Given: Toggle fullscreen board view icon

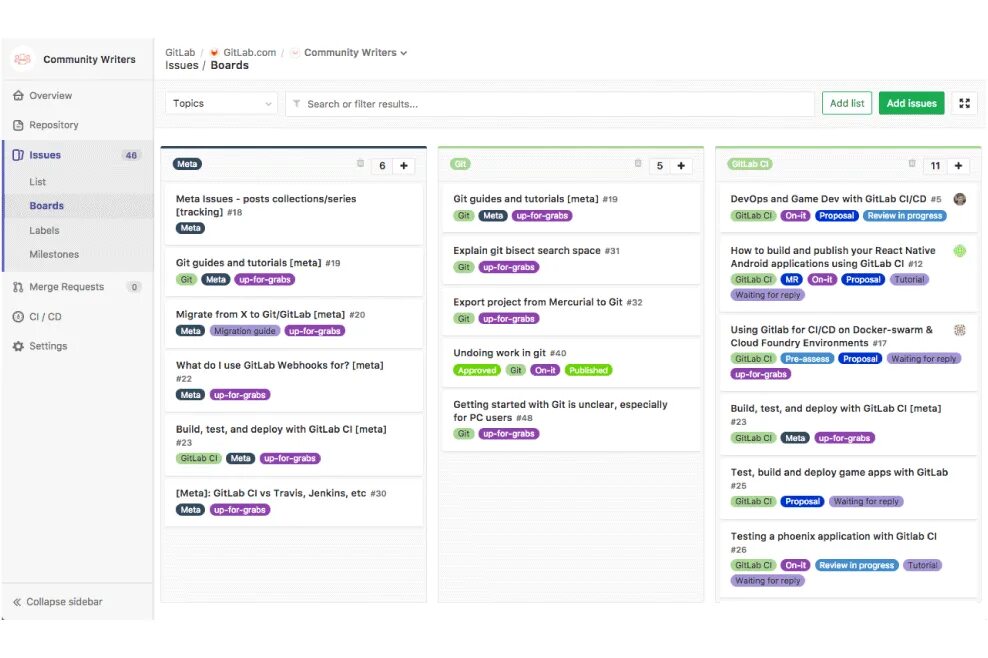Looking at the screenshot, I should 964,103.
